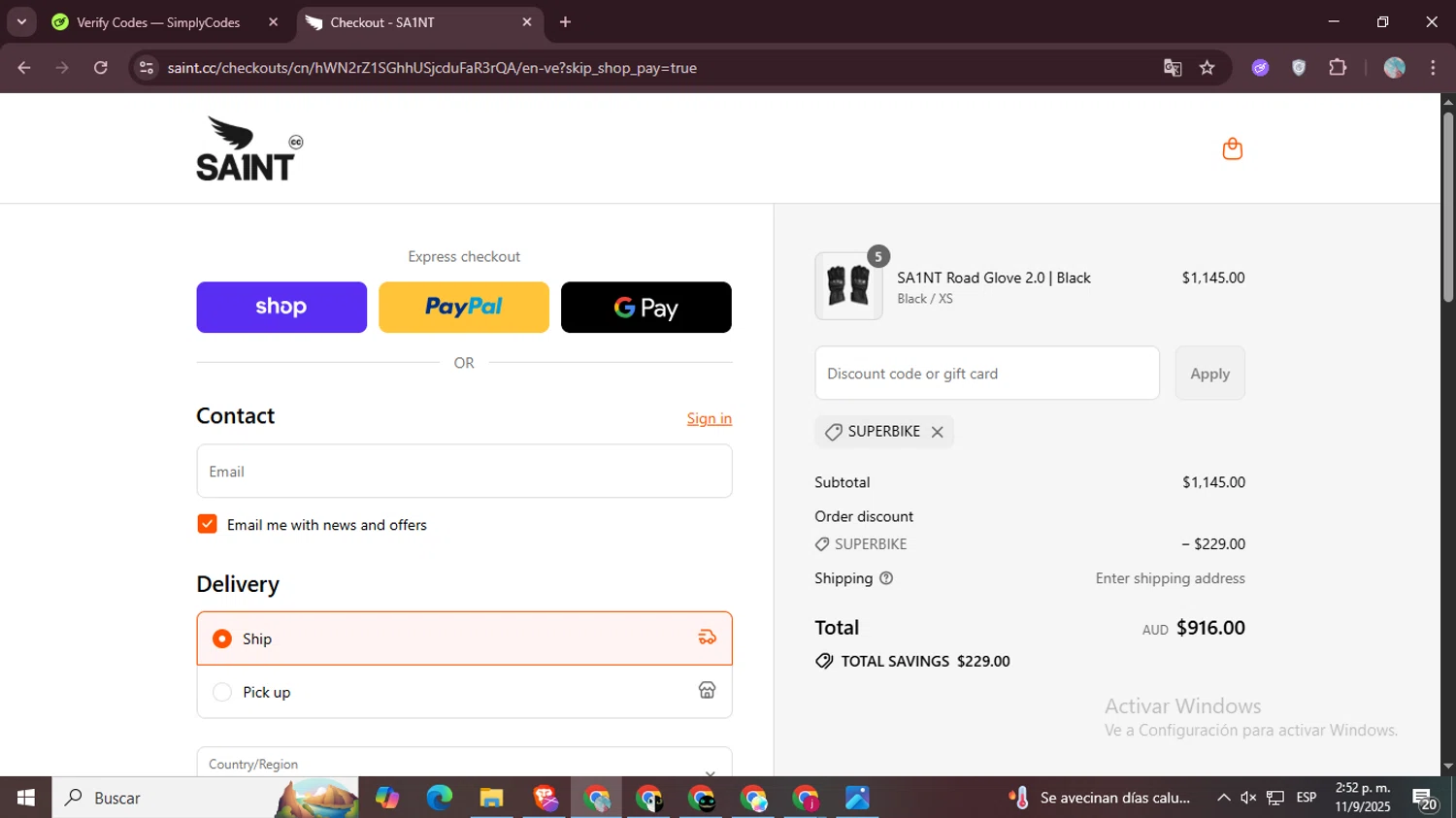Viewport: 1456px width, 818px height.
Task: Pay with Shop Pay express checkout
Action: click(281, 307)
